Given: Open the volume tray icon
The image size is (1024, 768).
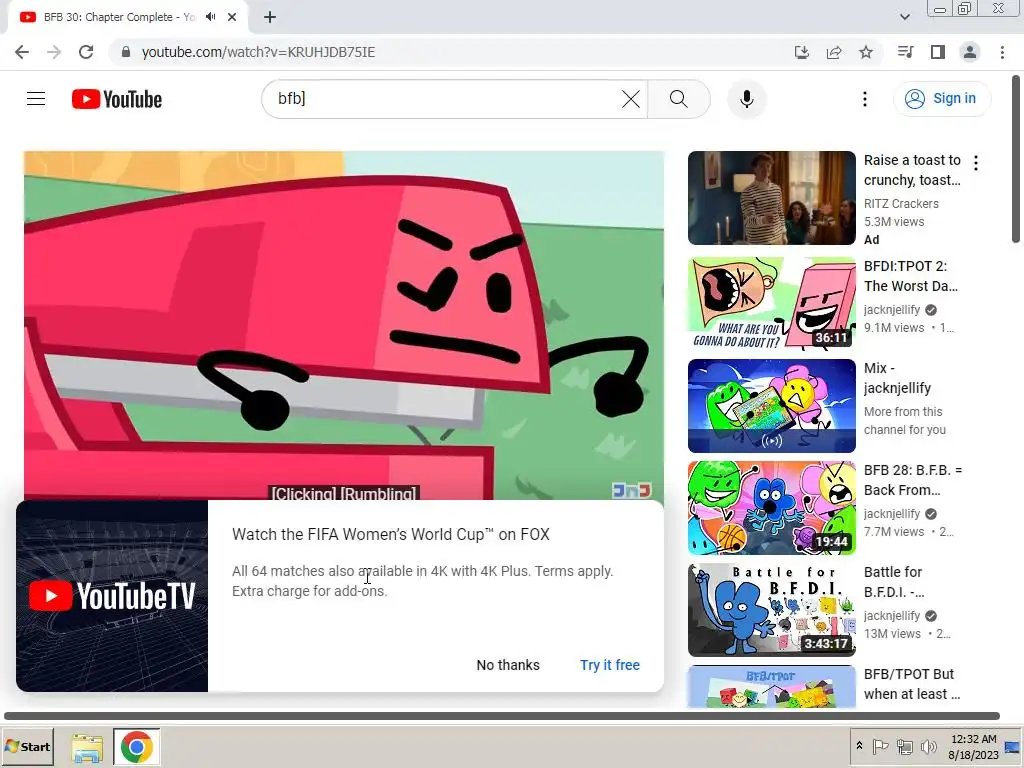Looking at the screenshot, I should point(928,746).
